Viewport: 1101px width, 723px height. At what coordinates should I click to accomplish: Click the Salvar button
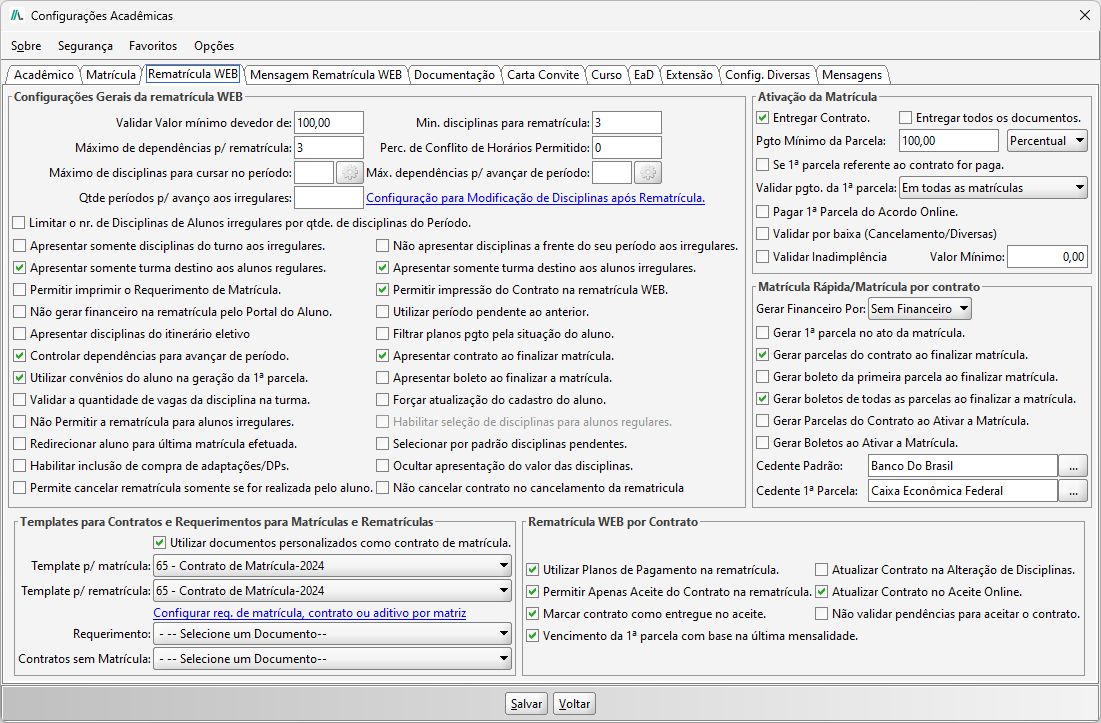coord(526,704)
